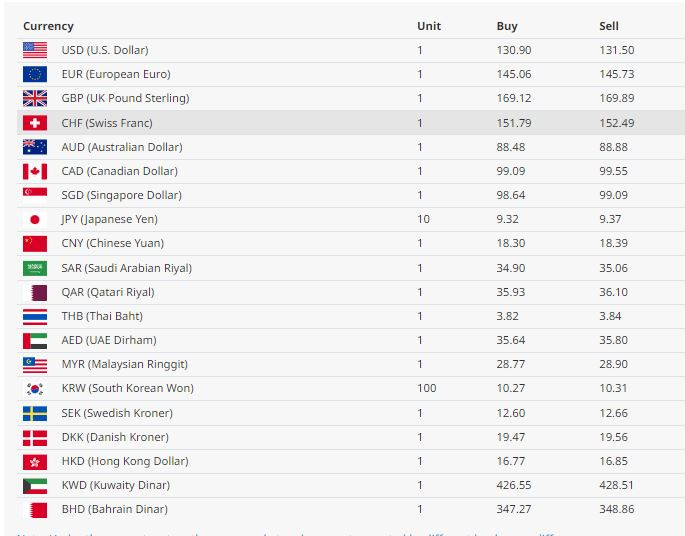This screenshot has height=536, width=685.
Task: Click the Currency column header
Action: [48, 26]
